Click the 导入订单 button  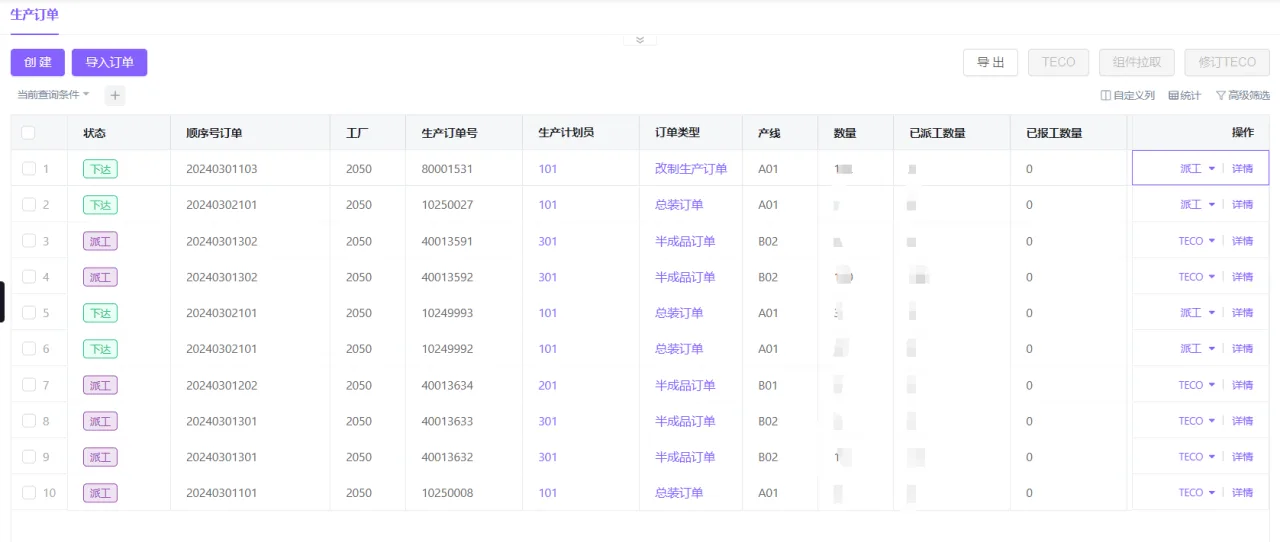tap(109, 62)
